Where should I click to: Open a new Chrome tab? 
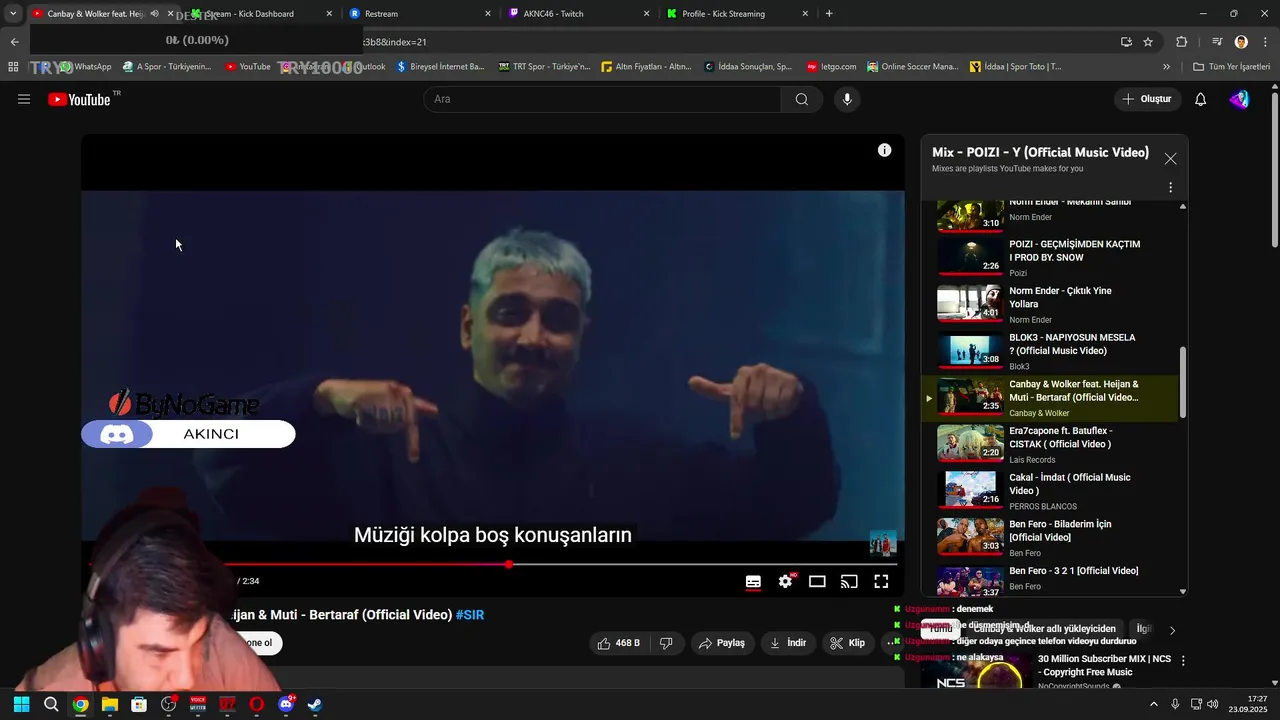829,14
